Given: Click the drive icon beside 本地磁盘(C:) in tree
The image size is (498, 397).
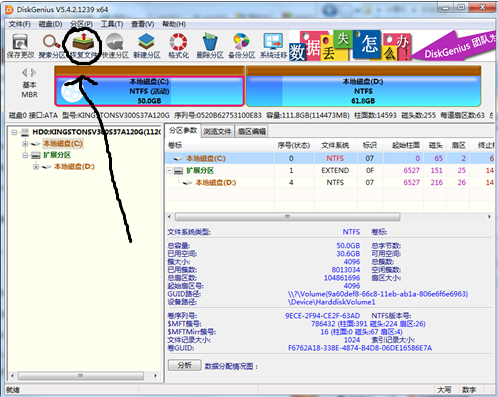Looking at the screenshot, I should coord(36,144).
